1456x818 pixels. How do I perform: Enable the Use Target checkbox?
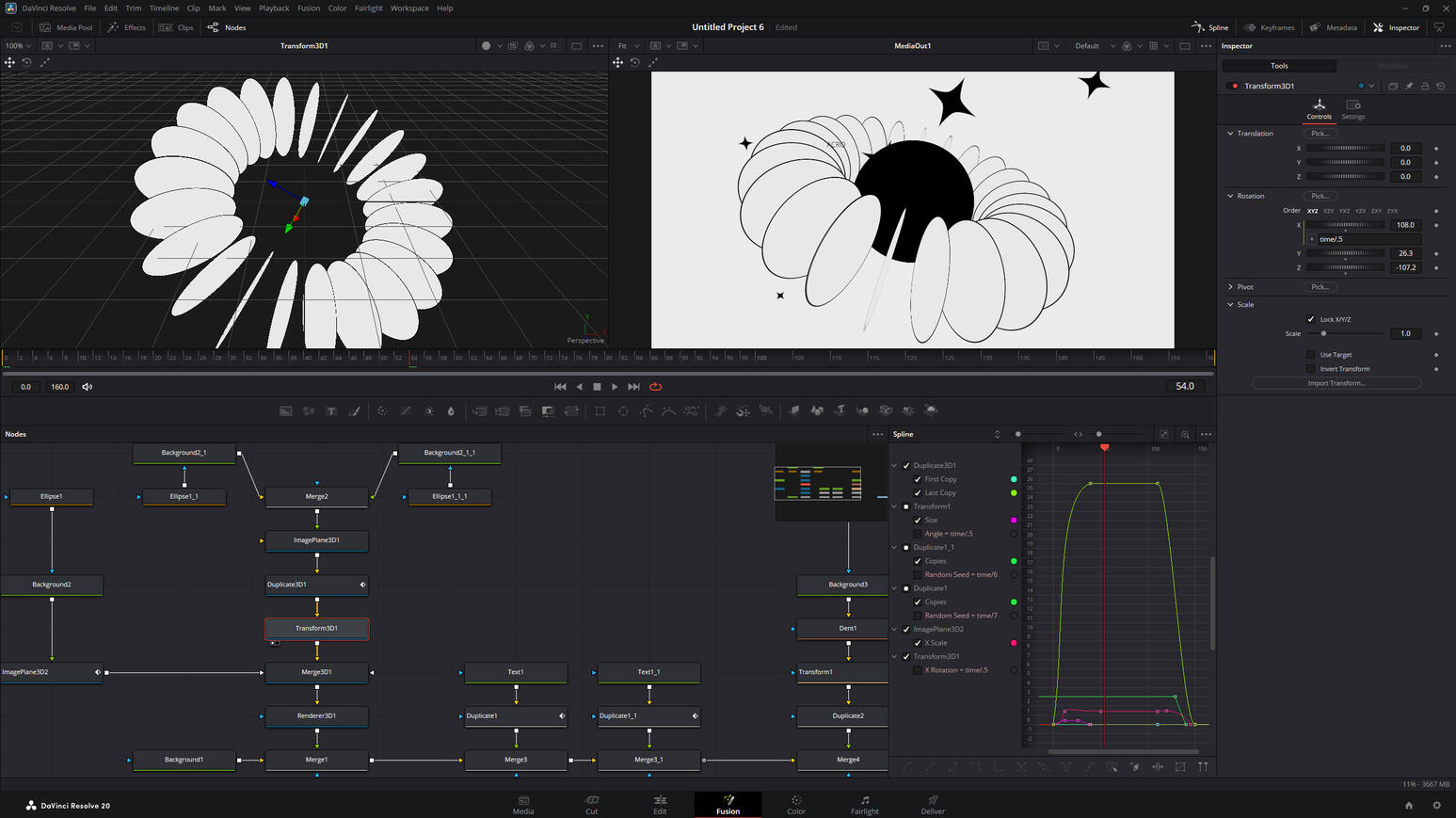(1311, 355)
